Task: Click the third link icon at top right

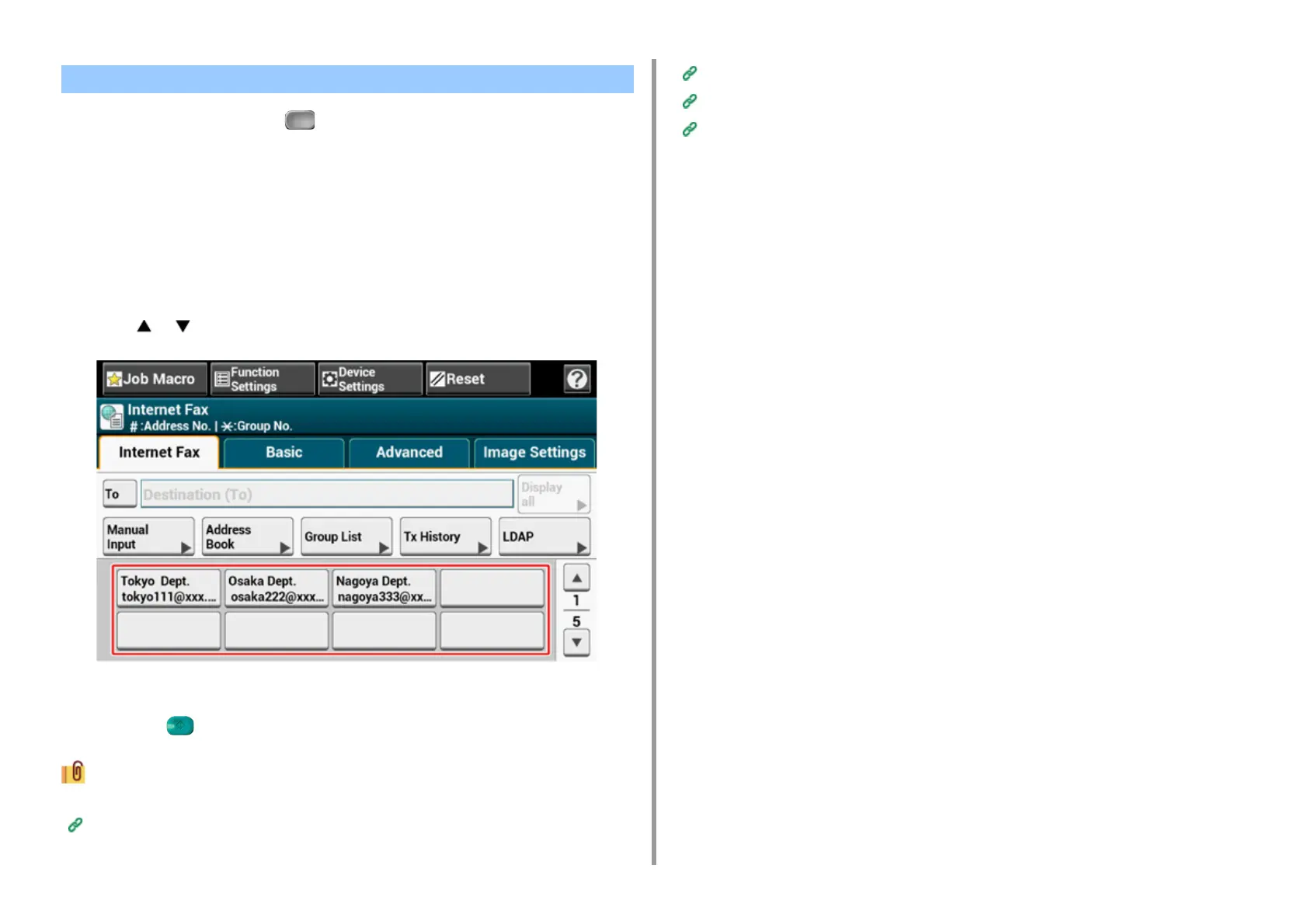Action: [x=690, y=129]
